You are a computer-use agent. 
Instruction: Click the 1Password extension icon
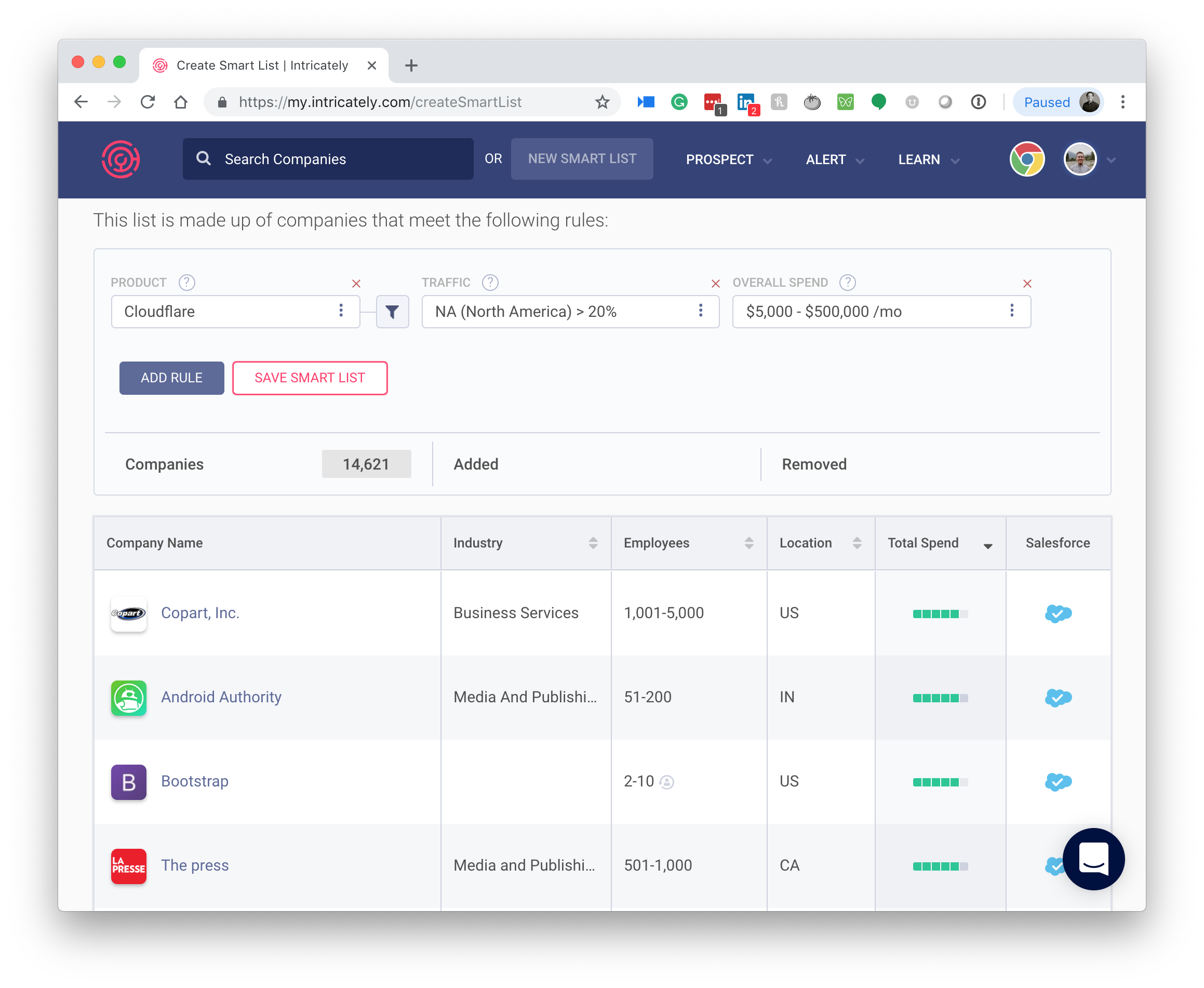(x=978, y=102)
